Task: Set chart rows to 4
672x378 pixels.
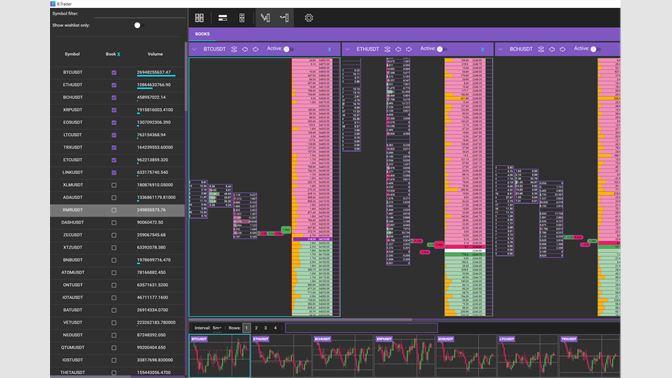Action: [x=276, y=328]
